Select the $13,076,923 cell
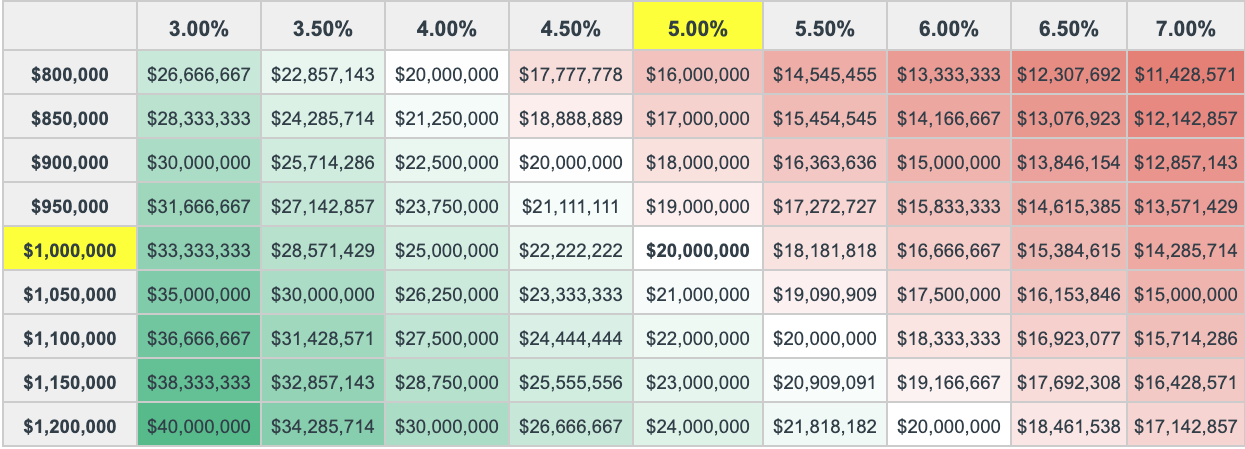Image resolution: width=1245 pixels, height=449 pixels. (x=1068, y=118)
